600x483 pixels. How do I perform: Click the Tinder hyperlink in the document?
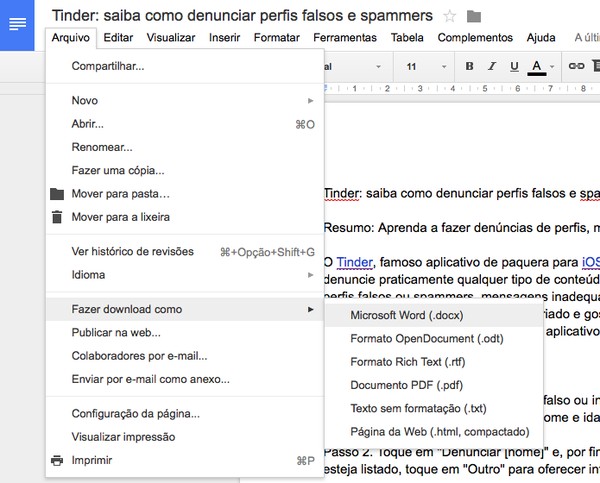pos(353,264)
